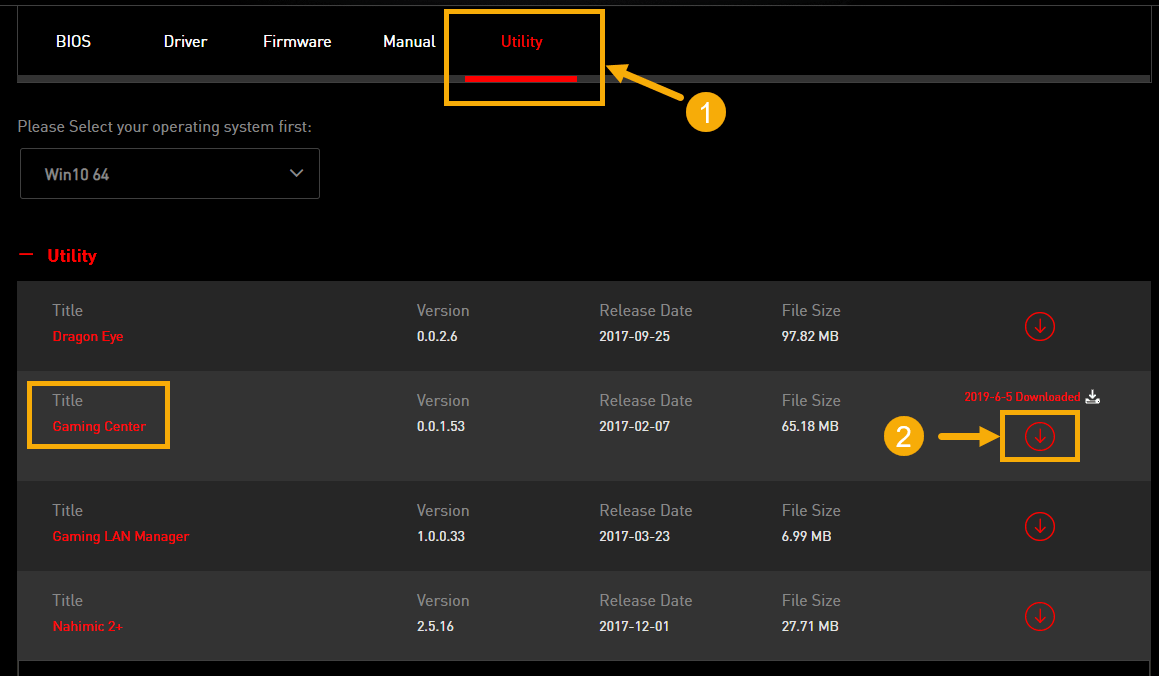Open the Gaming Center title link
Viewport: 1159px width, 676px height.
tap(99, 426)
